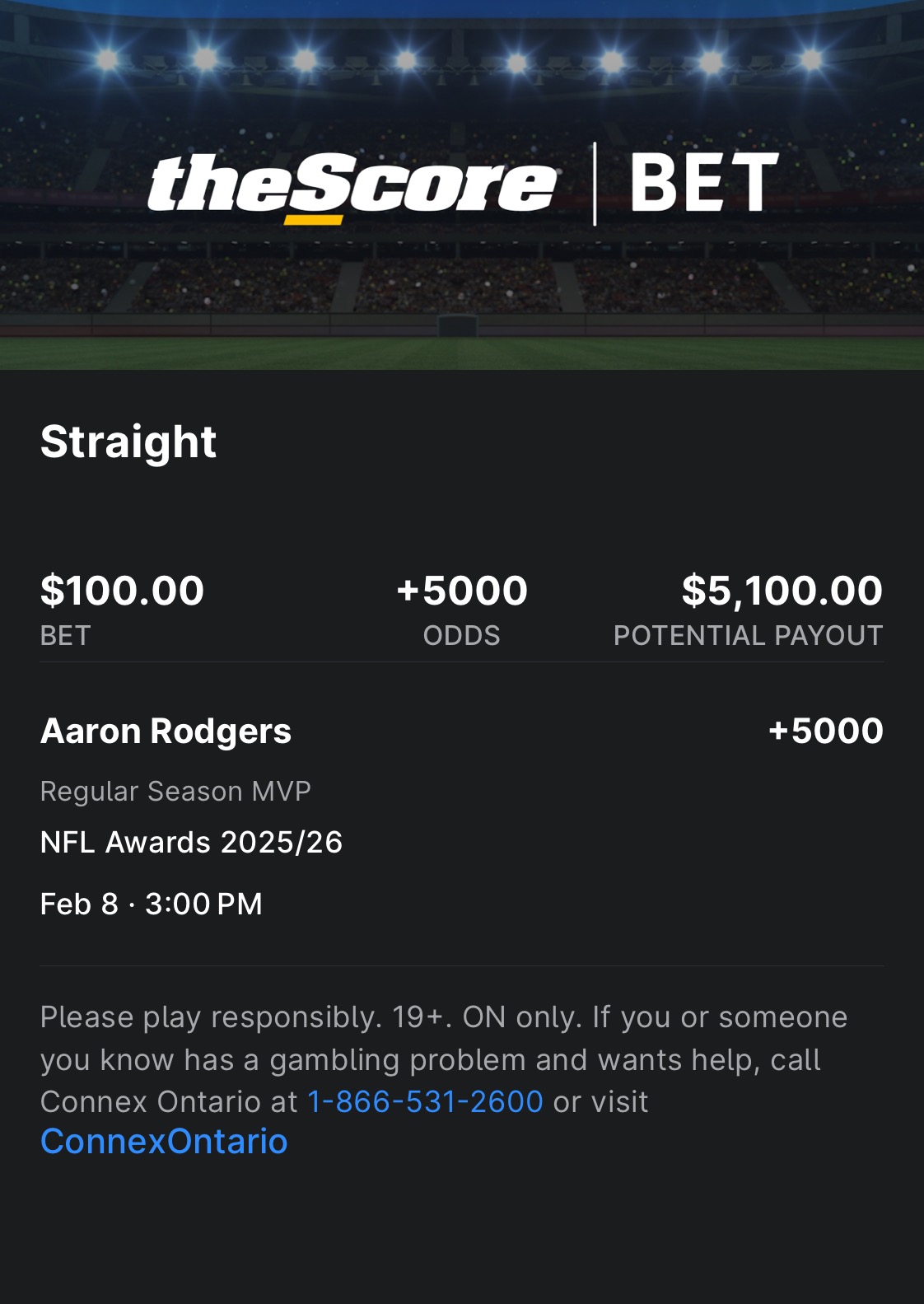Screen dimensions: 924x1304
Task: Call the 1-866-531-2600 helpline link
Action: [425, 1101]
